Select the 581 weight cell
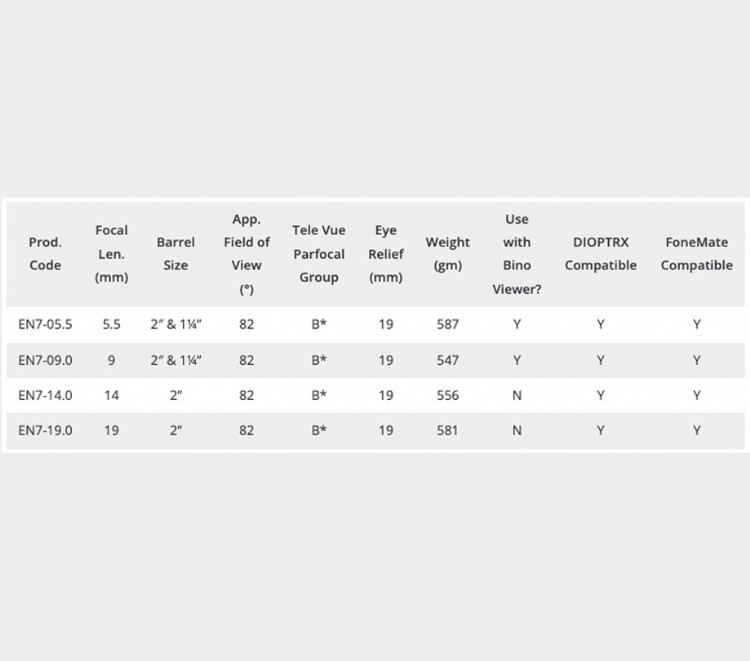Image resolution: width=750 pixels, height=661 pixels. (447, 430)
